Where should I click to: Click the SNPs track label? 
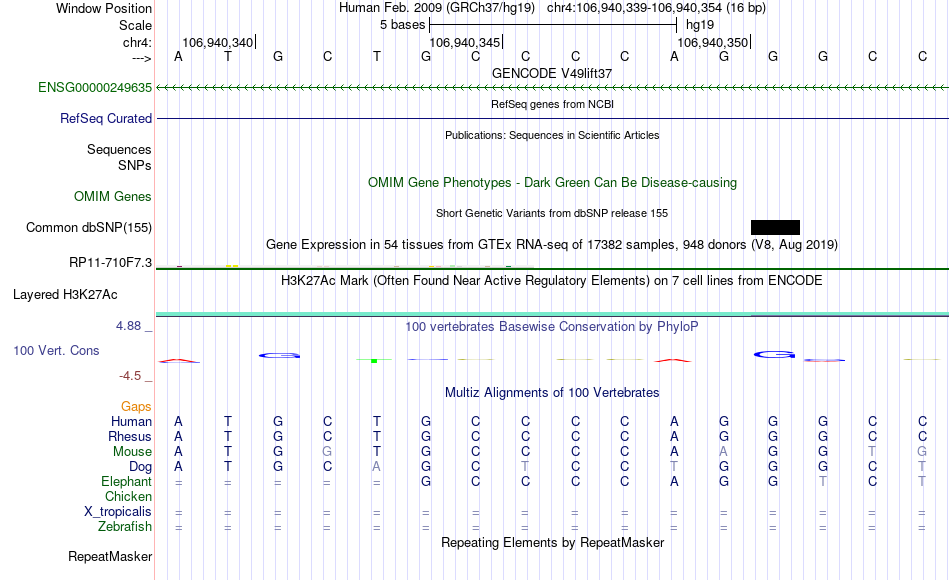click(x=135, y=165)
